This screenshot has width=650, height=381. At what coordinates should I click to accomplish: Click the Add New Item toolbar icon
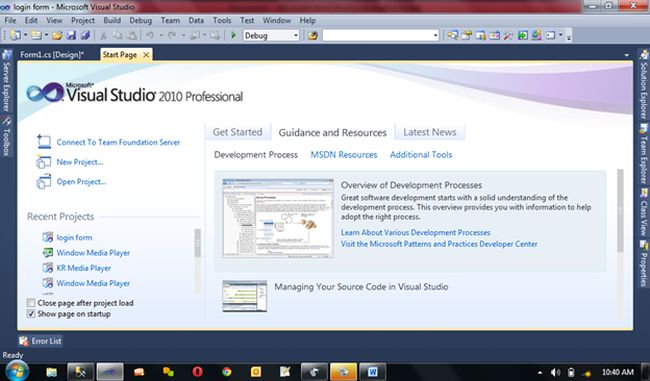click(x=36, y=36)
